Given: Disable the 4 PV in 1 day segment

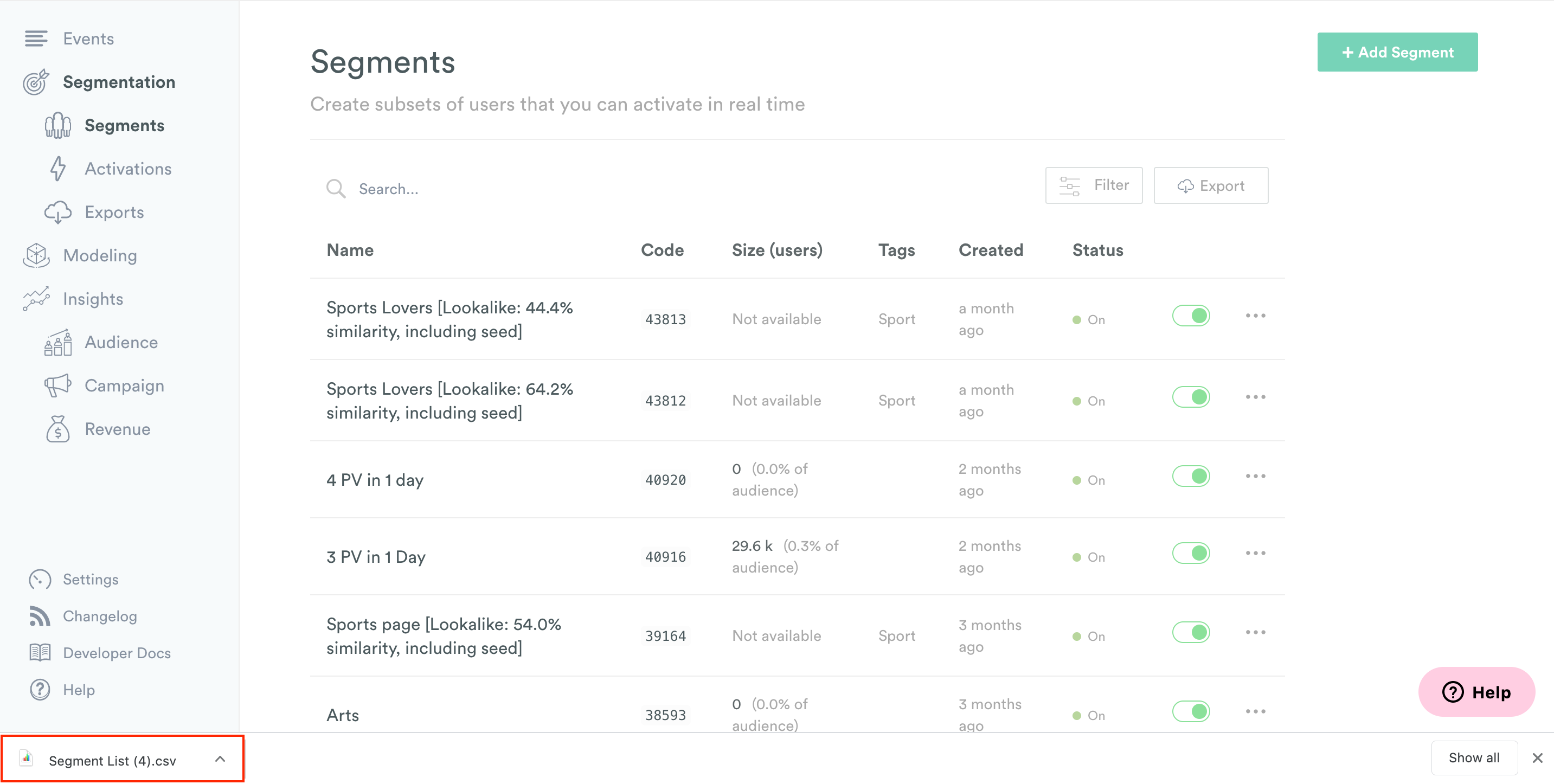Looking at the screenshot, I should [1191, 476].
